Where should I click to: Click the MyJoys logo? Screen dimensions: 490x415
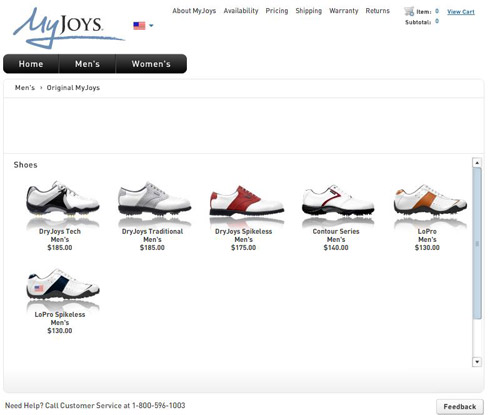click(x=68, y=28)
